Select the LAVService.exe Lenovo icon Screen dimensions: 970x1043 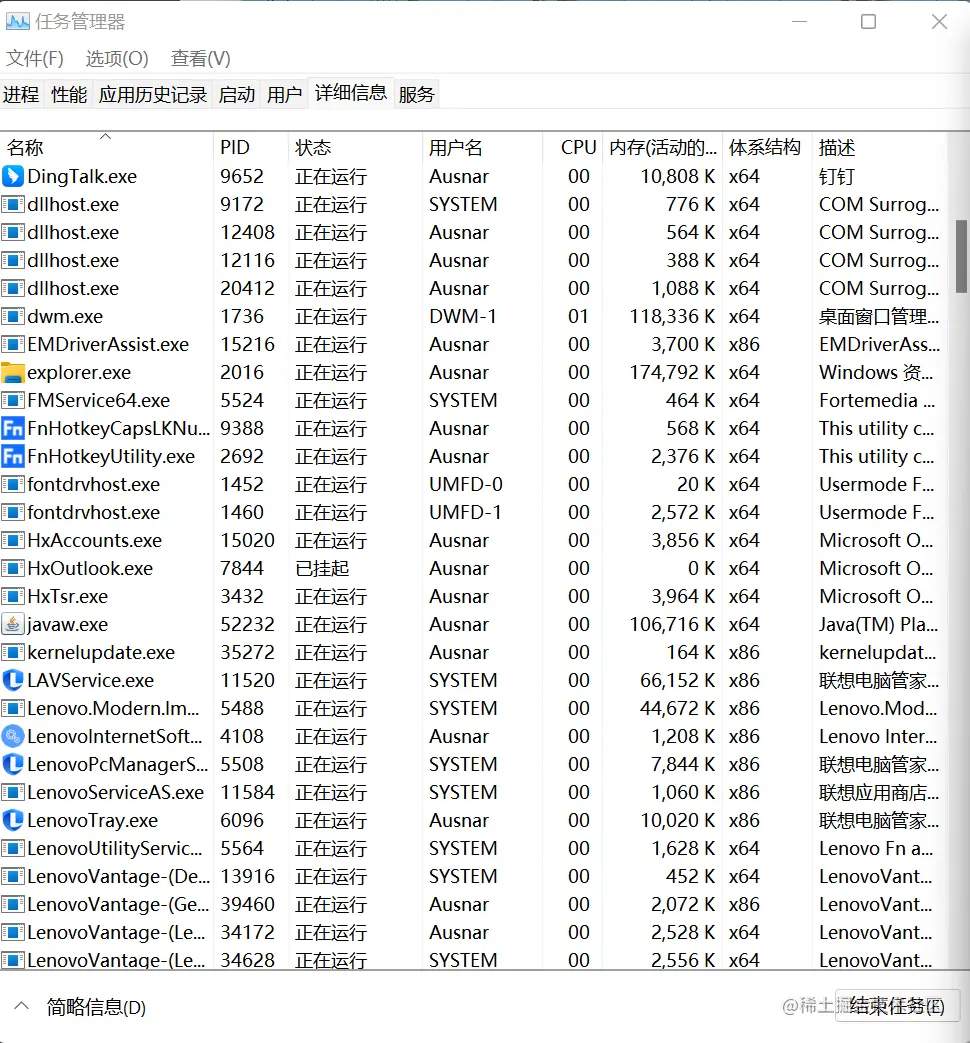[x=11, y=680]
